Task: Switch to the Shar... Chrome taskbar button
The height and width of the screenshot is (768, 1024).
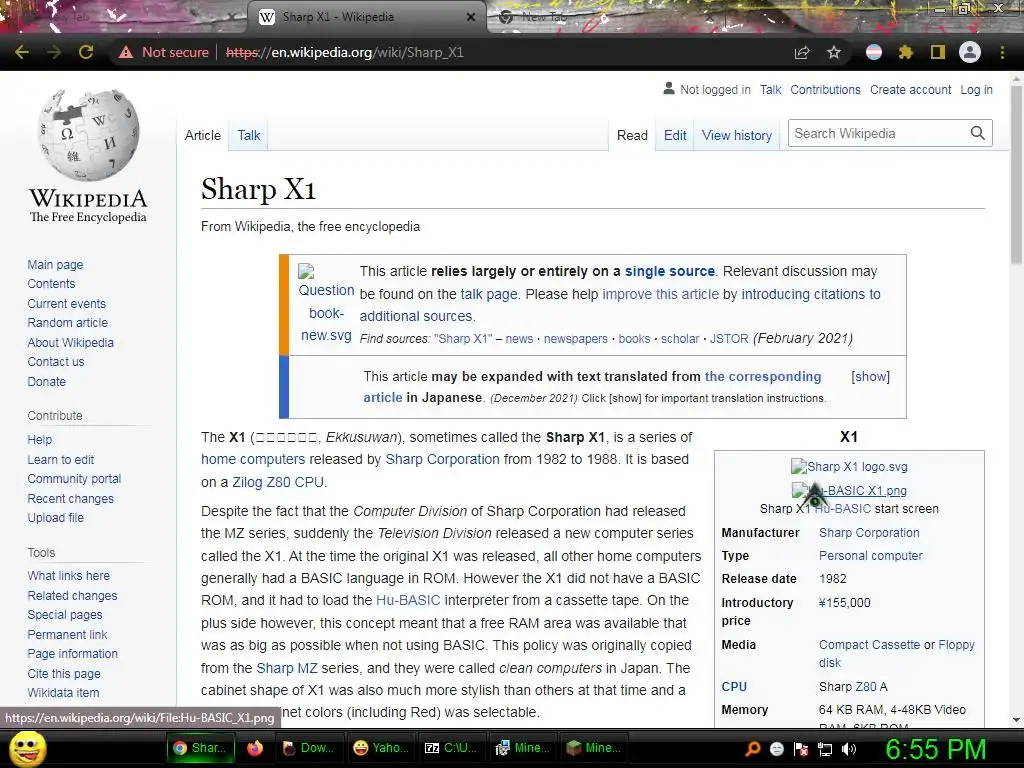Action: pos(200,748)
